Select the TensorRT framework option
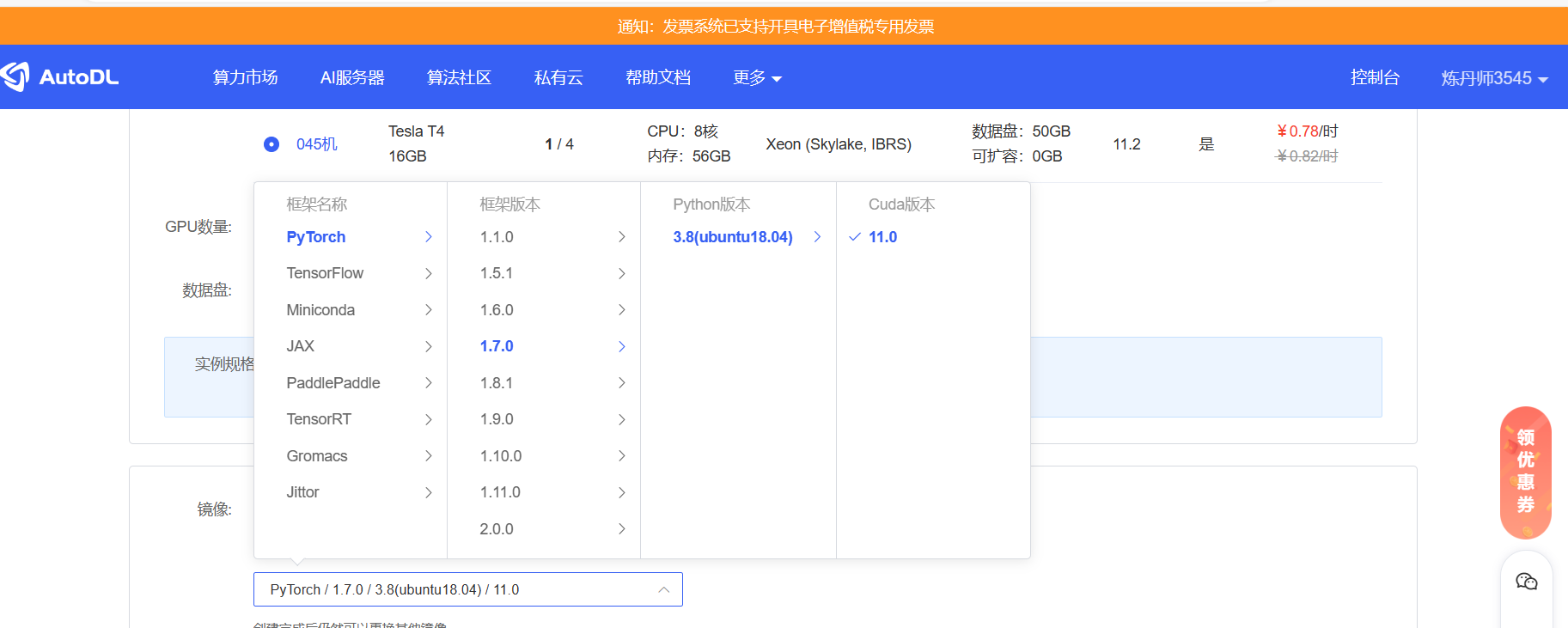Viewport: 1568px width, 628px height. point(351,419)
